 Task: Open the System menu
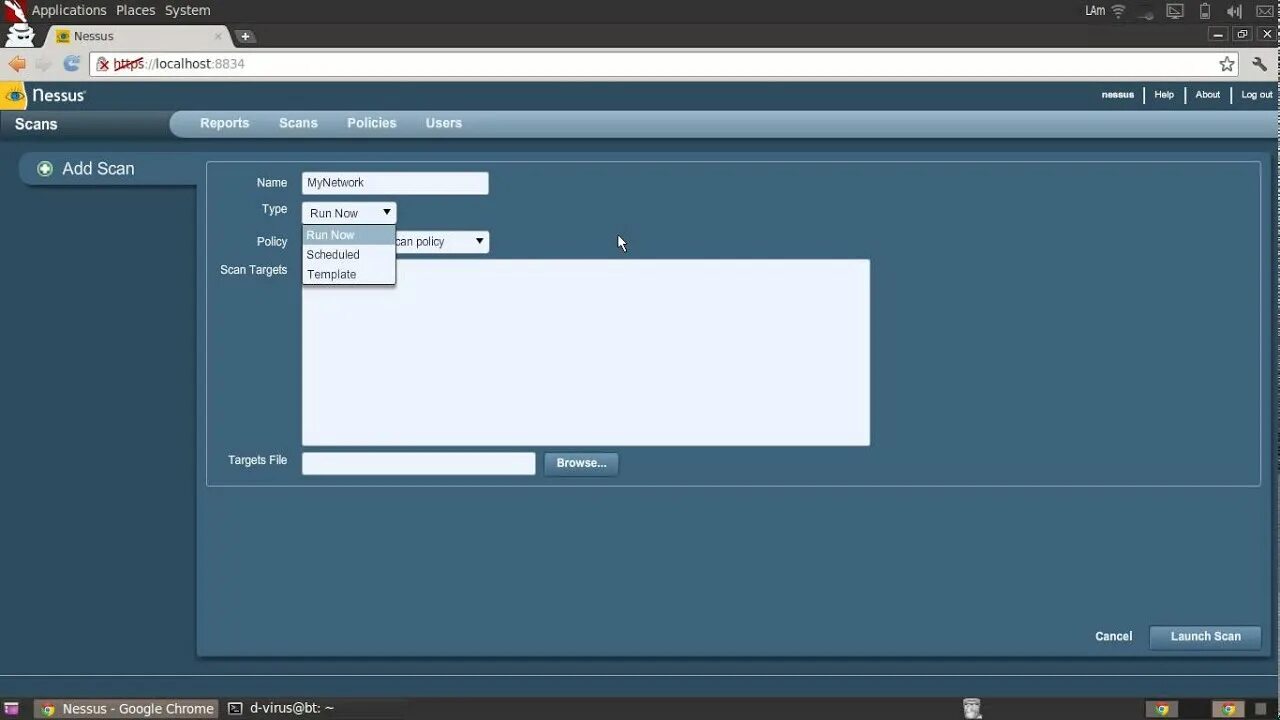click(x=187, y=10)
